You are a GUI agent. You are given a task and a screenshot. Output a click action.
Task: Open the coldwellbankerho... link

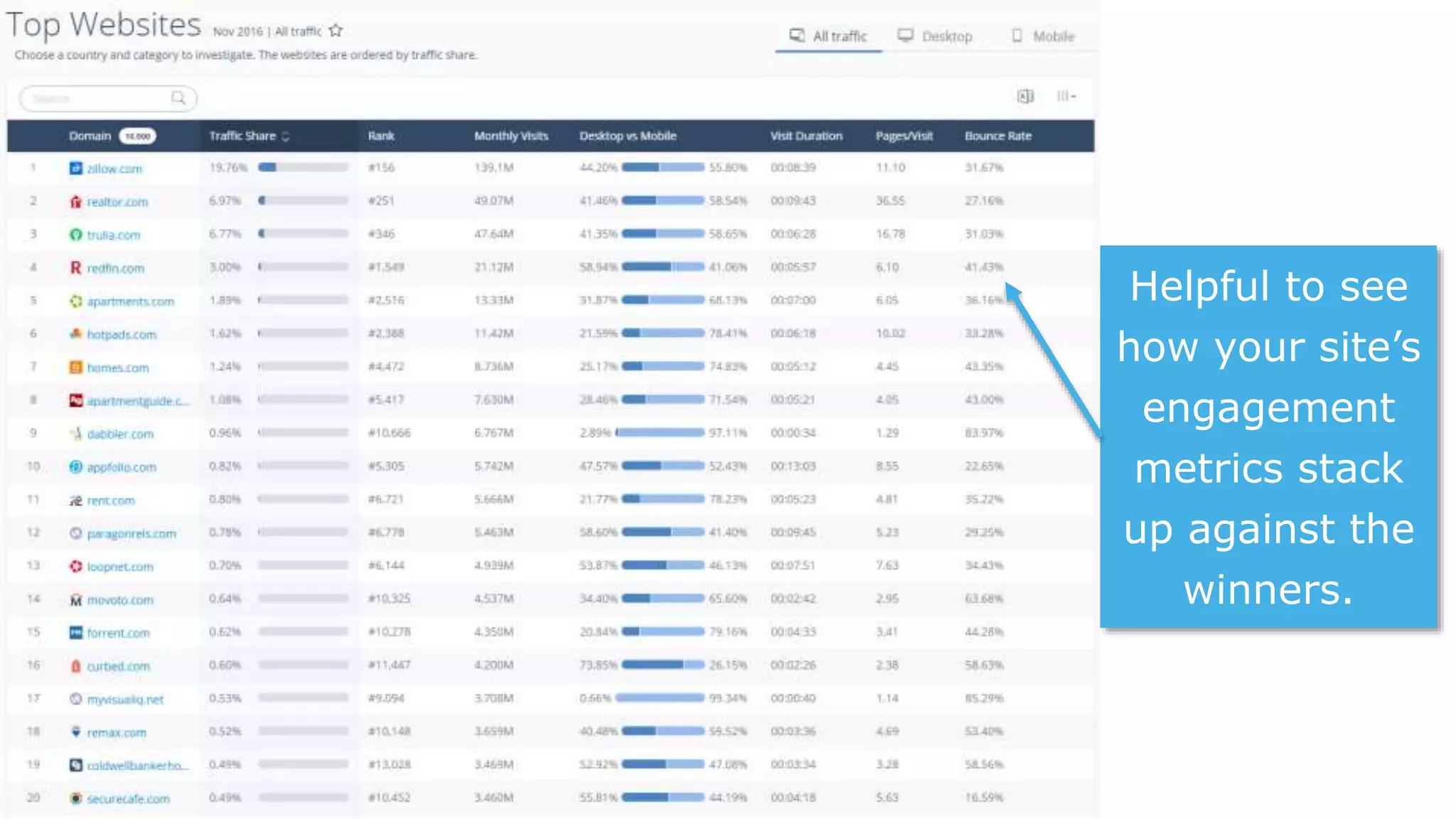138,766
